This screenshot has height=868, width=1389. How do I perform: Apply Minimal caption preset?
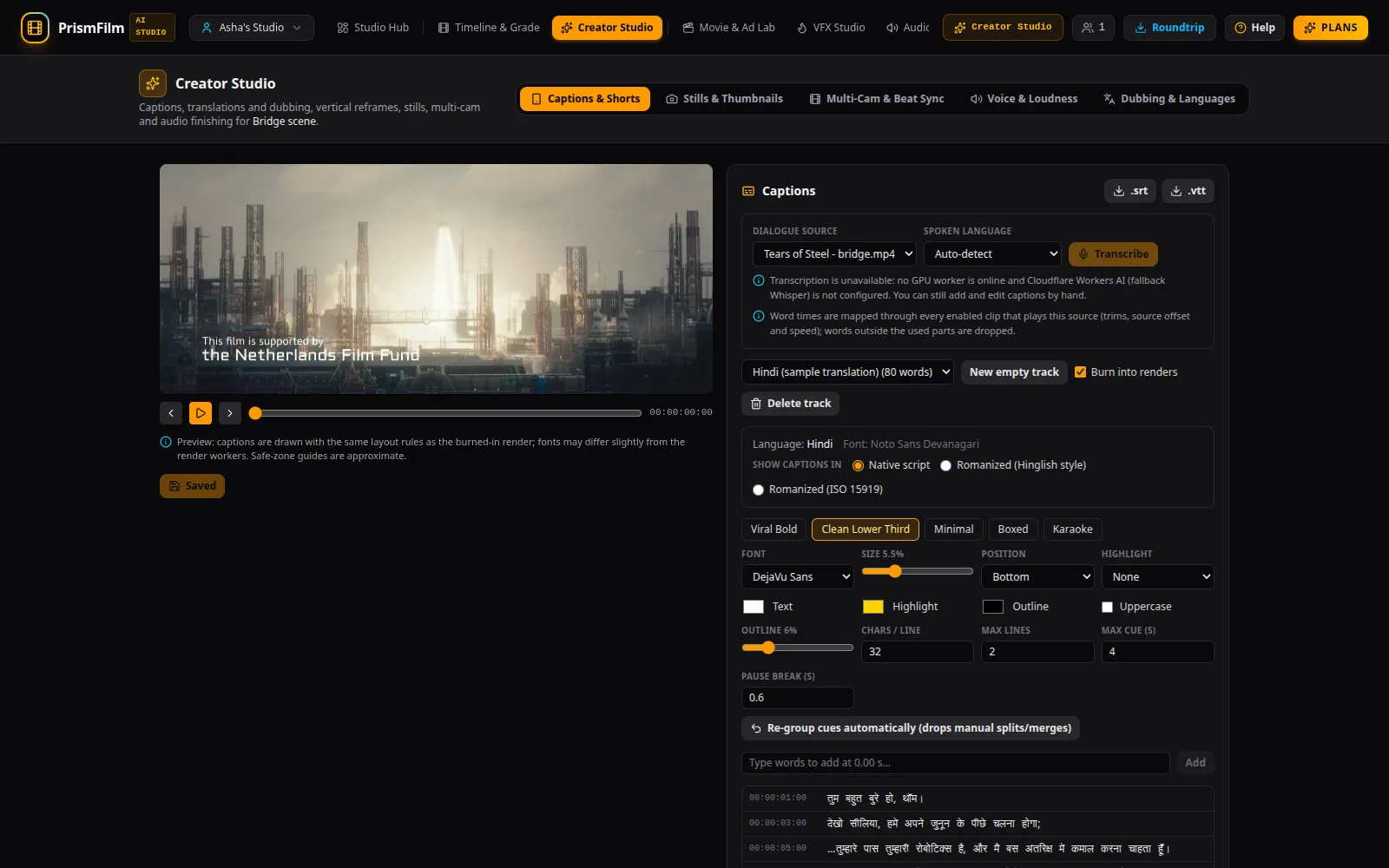[x=953, y=529]
